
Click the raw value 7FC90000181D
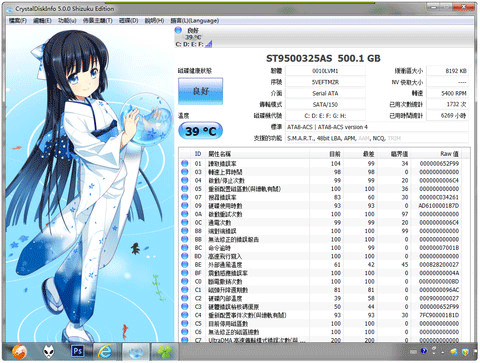(439, 315)
